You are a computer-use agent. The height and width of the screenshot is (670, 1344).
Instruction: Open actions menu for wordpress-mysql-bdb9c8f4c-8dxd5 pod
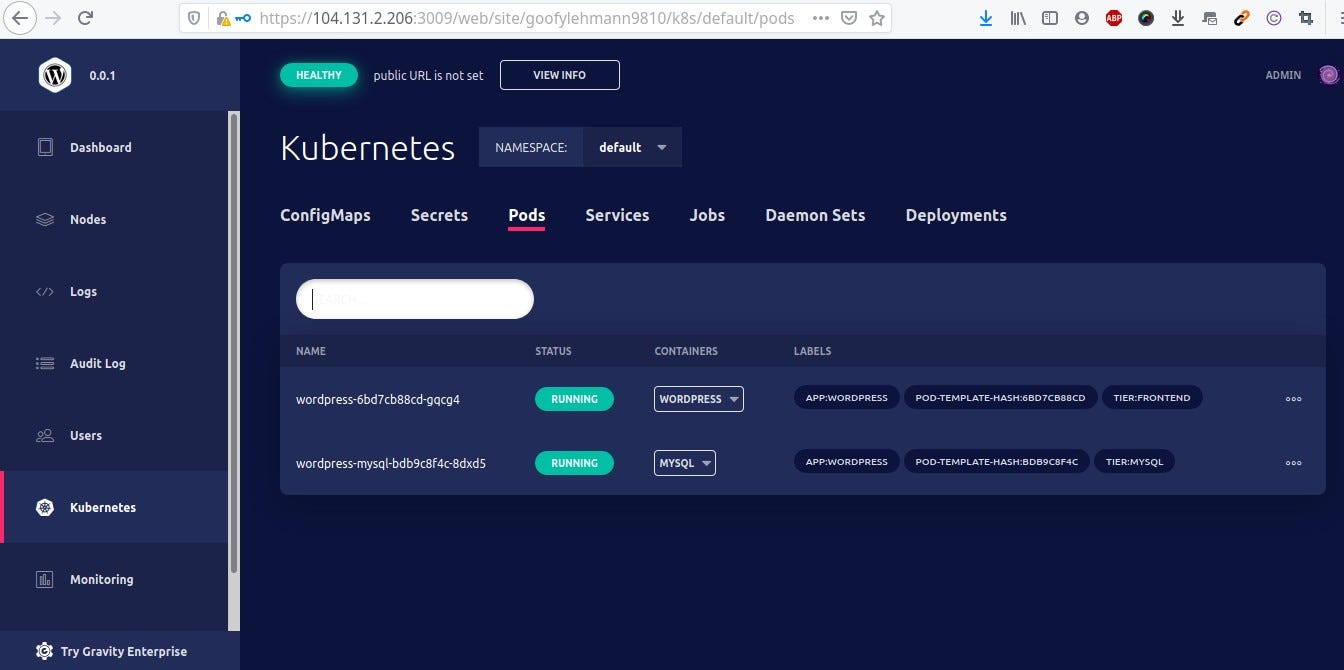[1293, 463]
